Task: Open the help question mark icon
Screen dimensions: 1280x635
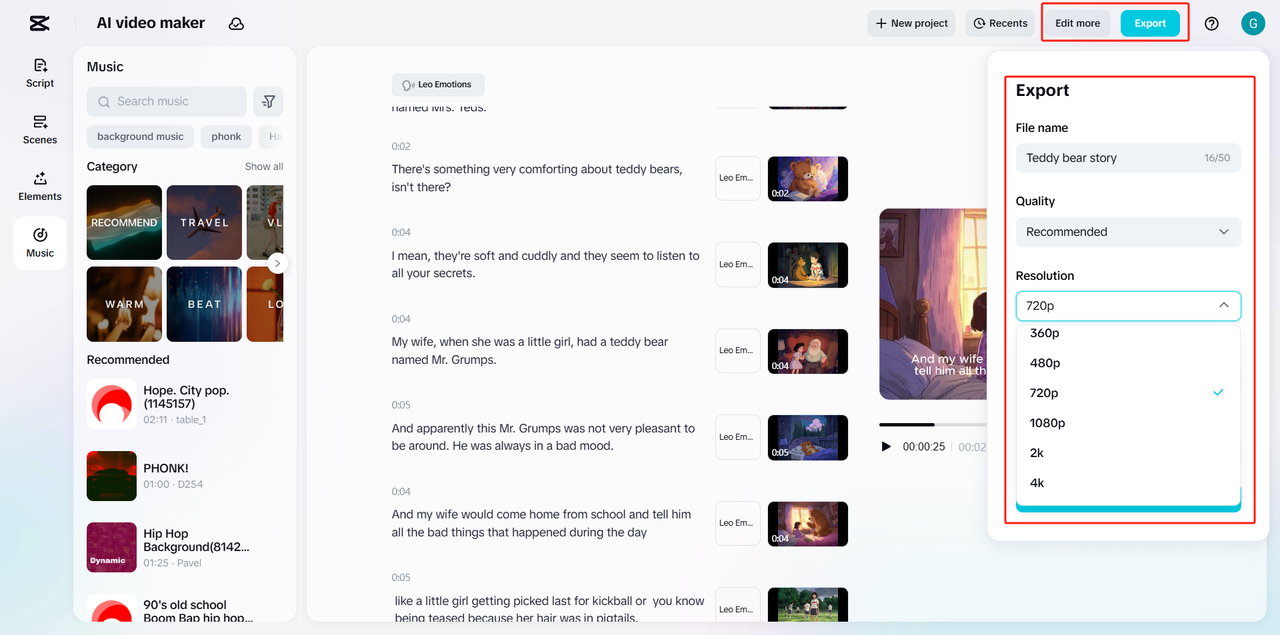Action: click(1211, 22)
